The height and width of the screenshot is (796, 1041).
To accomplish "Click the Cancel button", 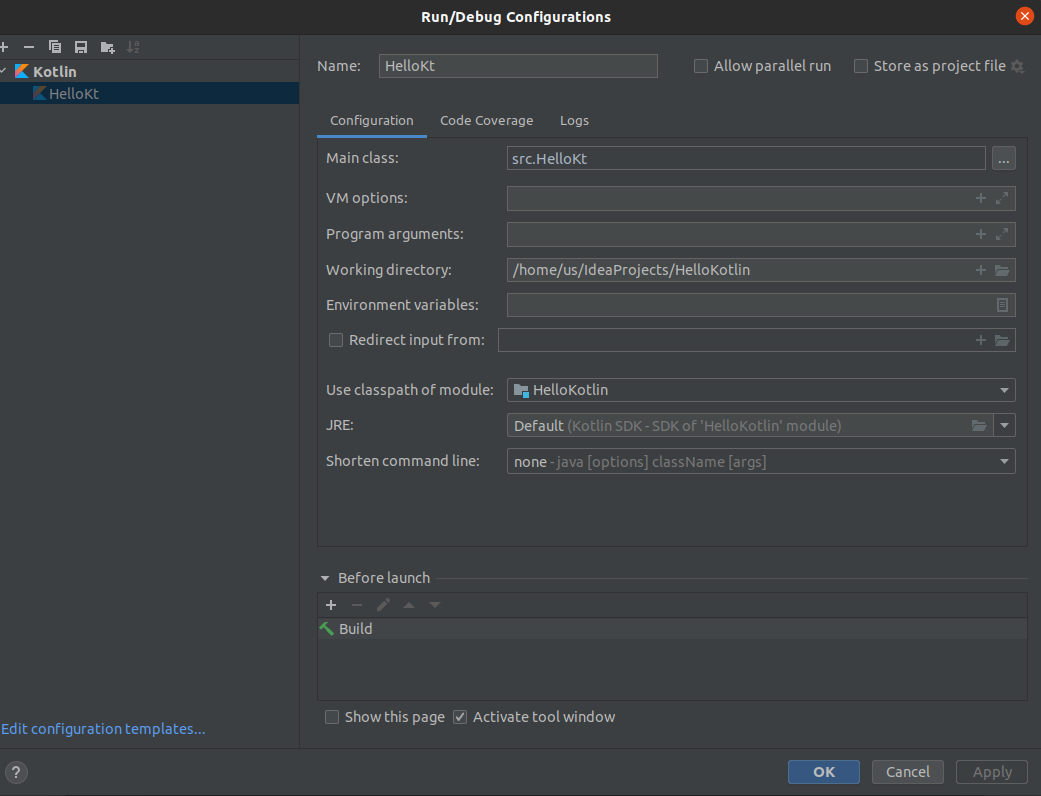I will coord(908,772).
